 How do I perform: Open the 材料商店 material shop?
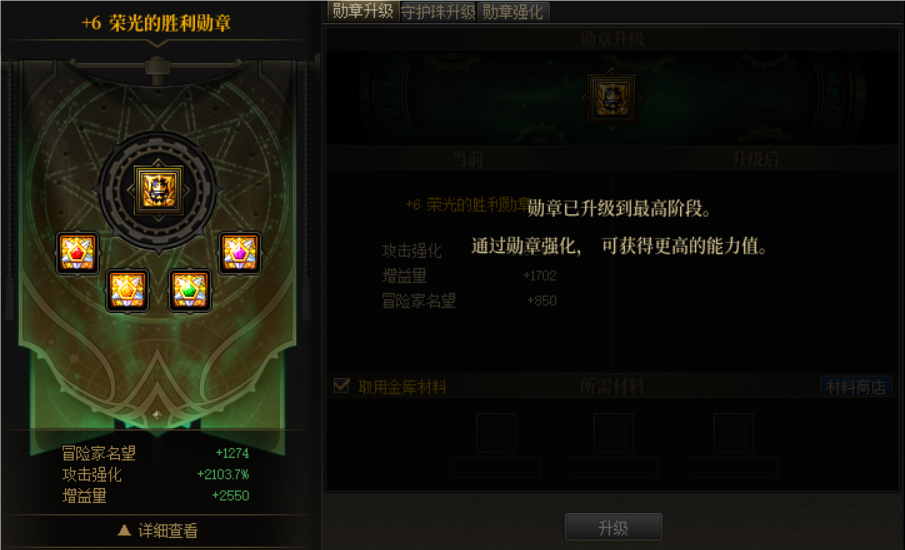855,387
